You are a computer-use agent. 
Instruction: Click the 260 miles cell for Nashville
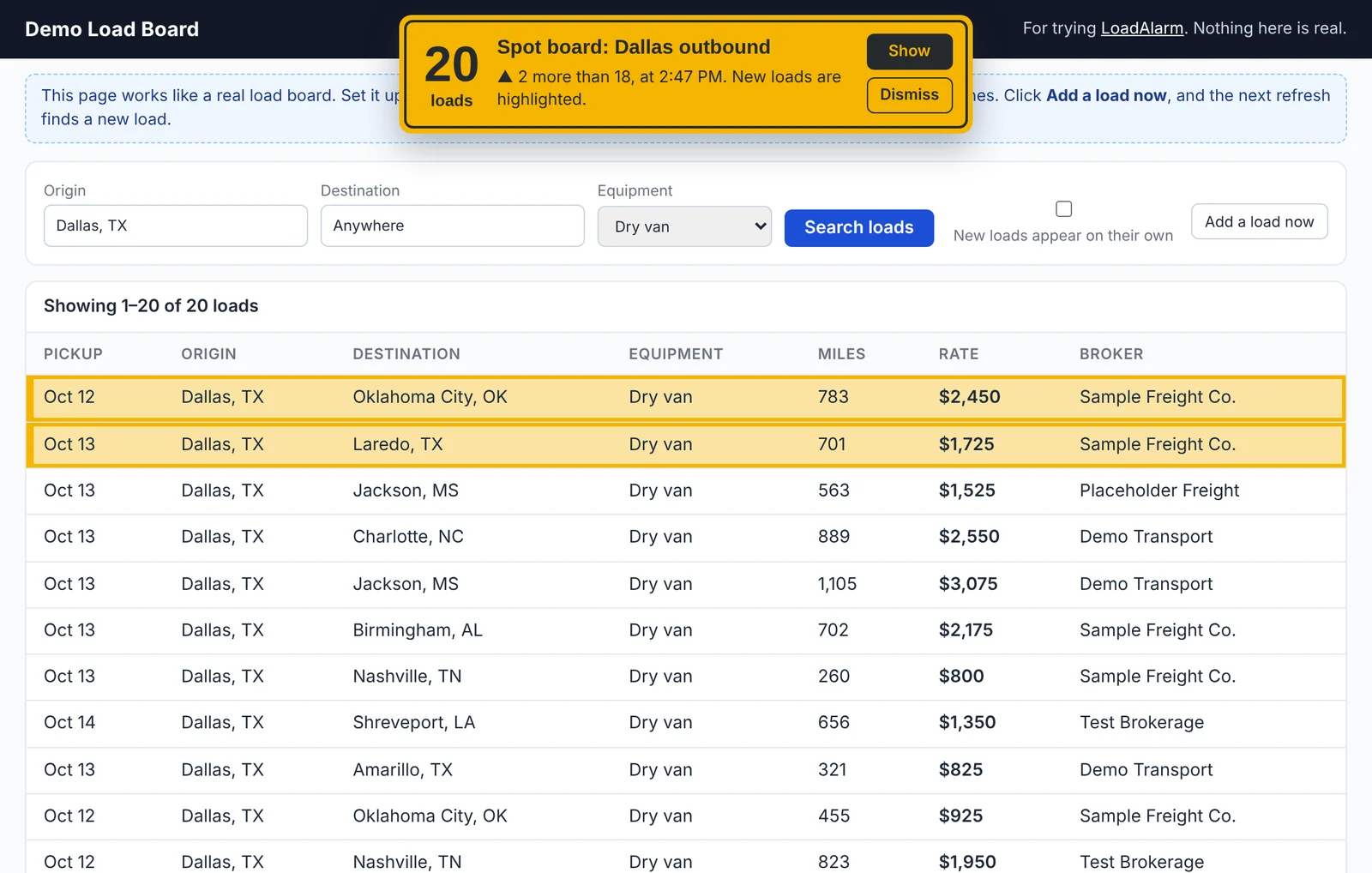833,677
